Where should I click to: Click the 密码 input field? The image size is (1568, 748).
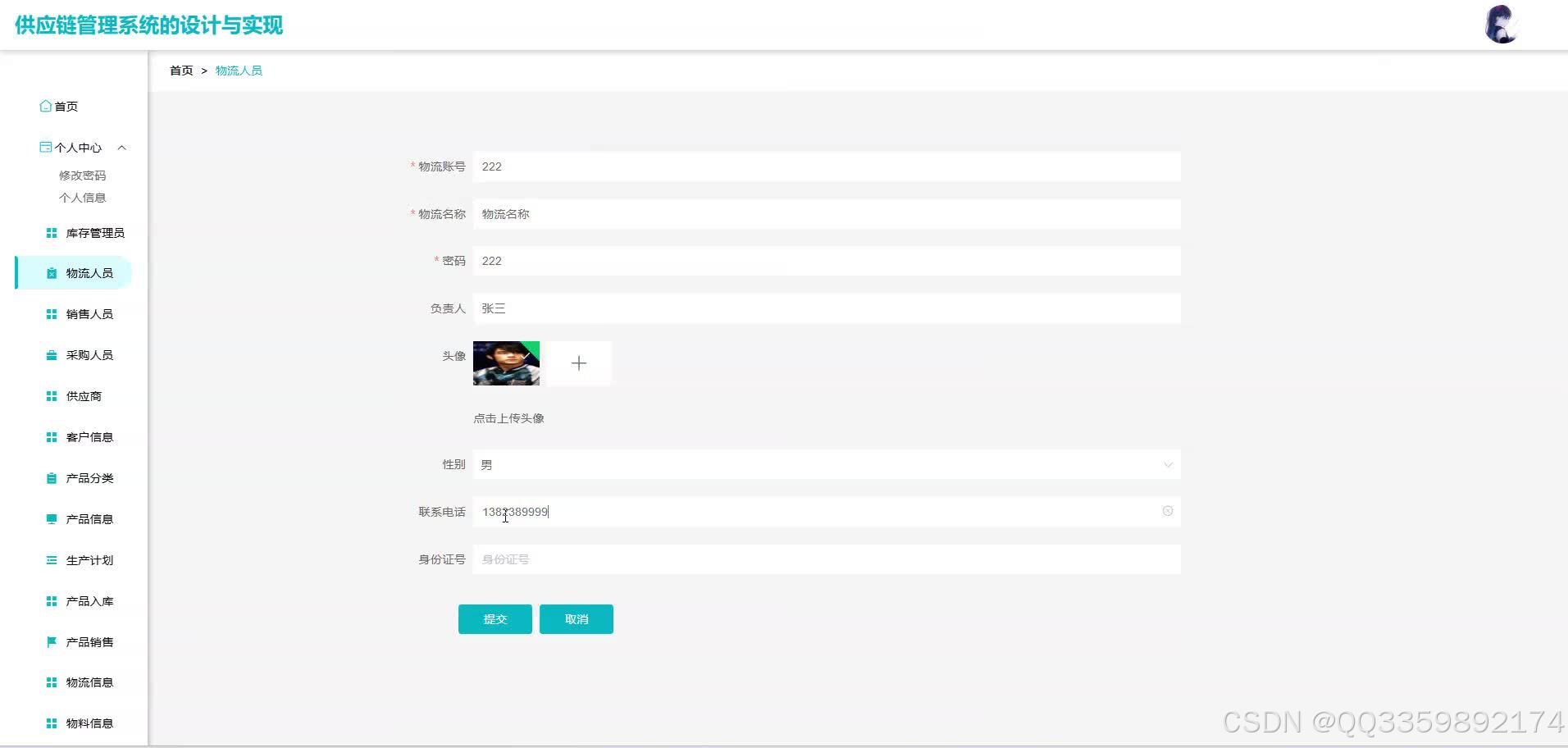pyautogui.click(x=827, y=261)
